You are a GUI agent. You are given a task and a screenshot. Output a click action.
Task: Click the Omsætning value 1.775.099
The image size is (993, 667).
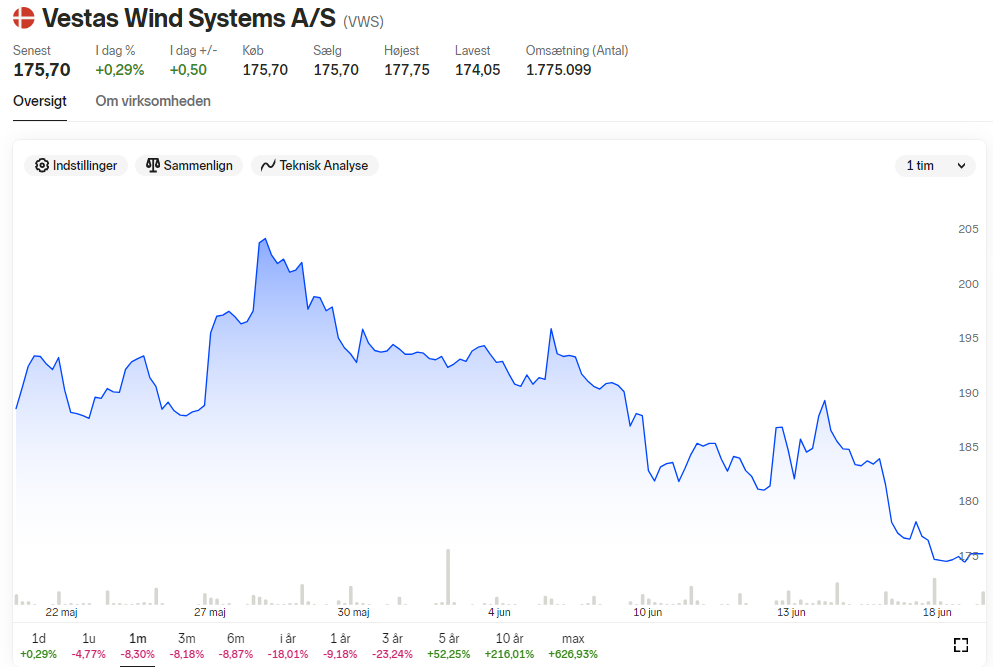(x=559, y=70)
